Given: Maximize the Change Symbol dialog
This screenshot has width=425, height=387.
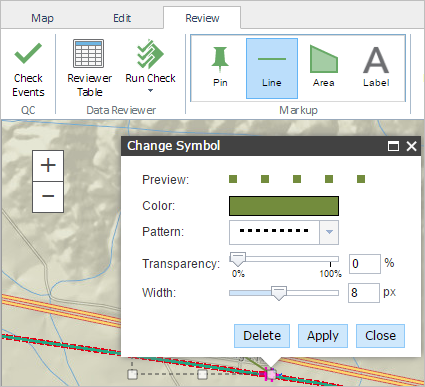Looking at the screenshot, I should 394,146.
